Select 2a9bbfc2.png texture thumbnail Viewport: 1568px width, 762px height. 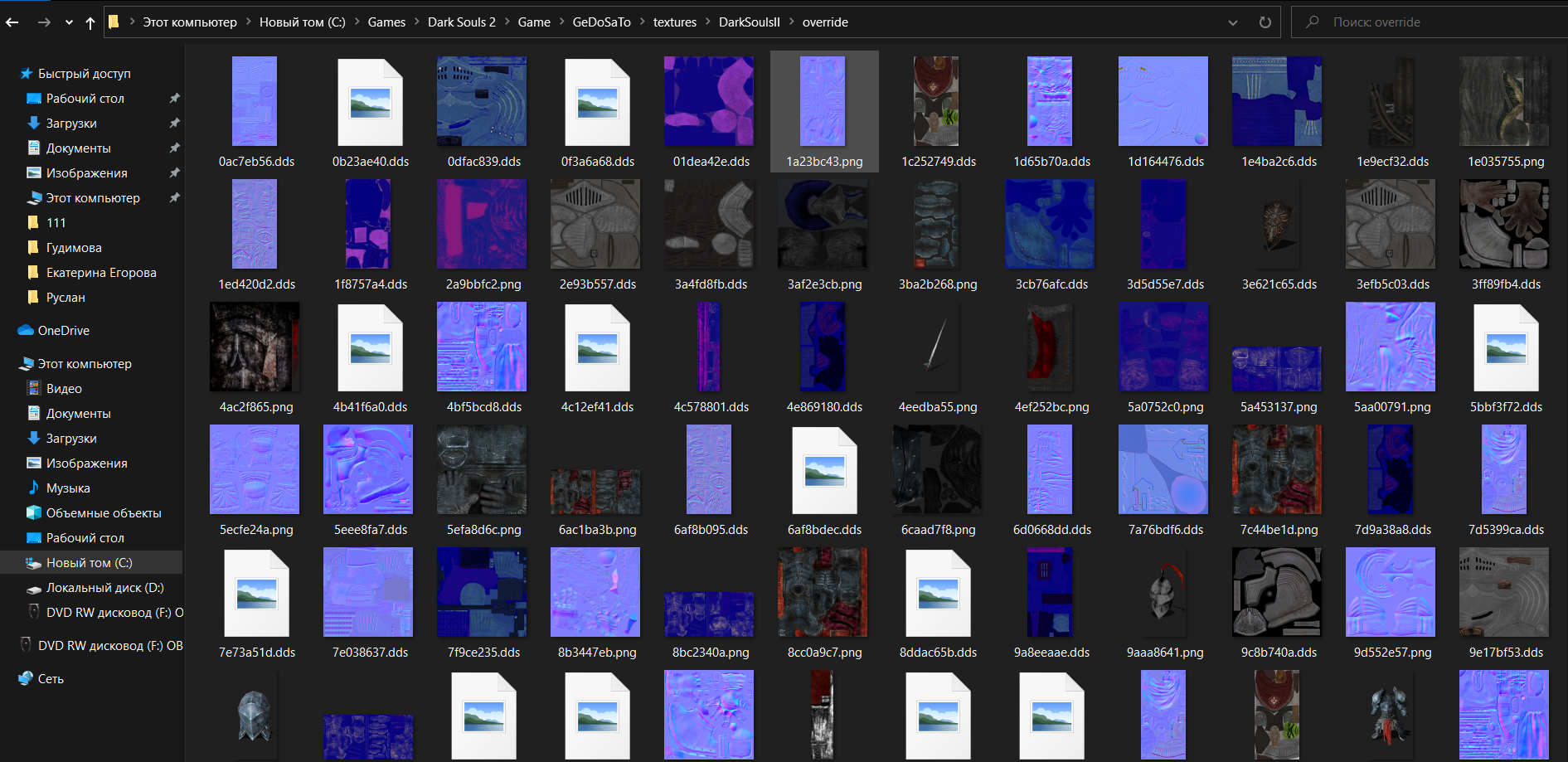tap(482, 224)
